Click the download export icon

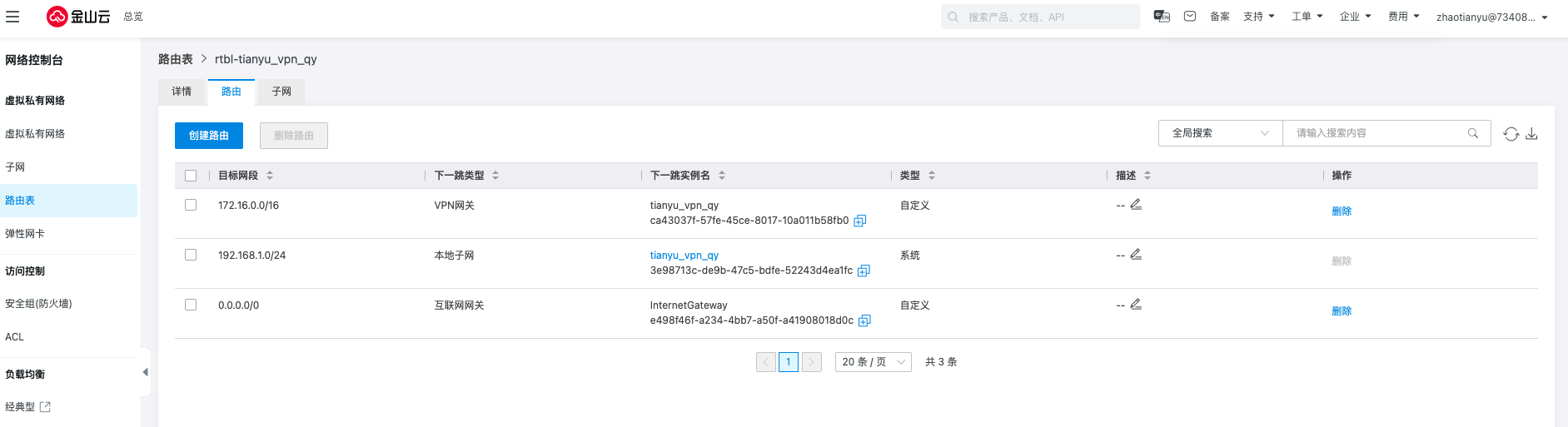coord(1531,134)
